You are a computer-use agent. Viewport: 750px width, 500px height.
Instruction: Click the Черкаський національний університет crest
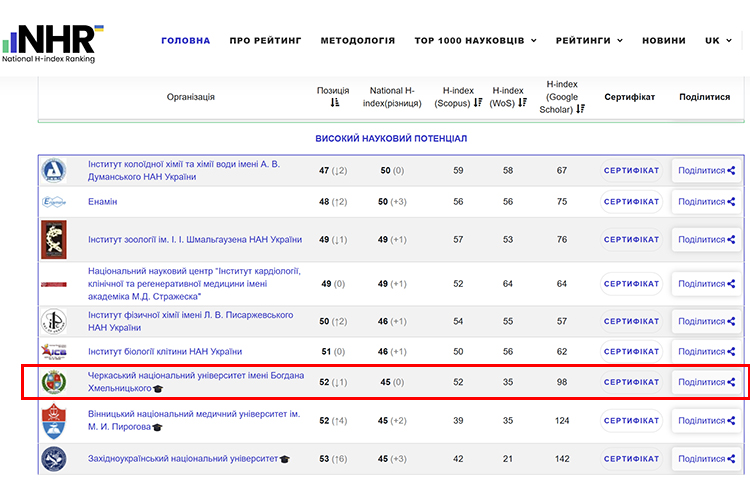tap(54, 382)
